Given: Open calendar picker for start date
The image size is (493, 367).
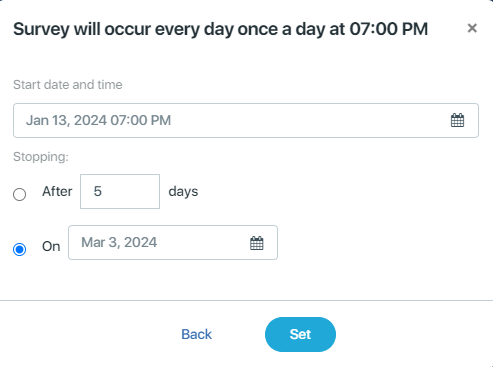Looking at the screenshot, I should 457,120.
